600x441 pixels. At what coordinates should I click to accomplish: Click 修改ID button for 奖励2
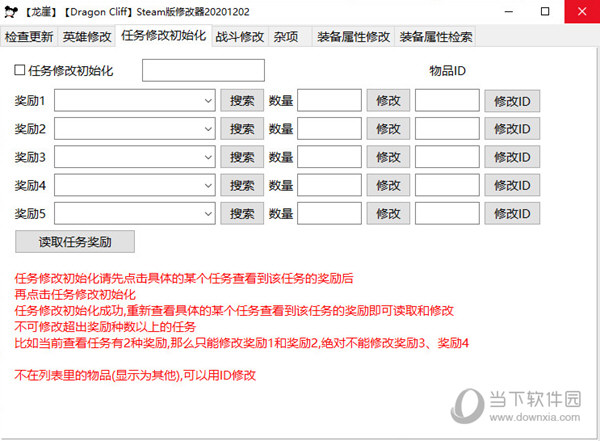pyautogui.click(x=512, y=129)
